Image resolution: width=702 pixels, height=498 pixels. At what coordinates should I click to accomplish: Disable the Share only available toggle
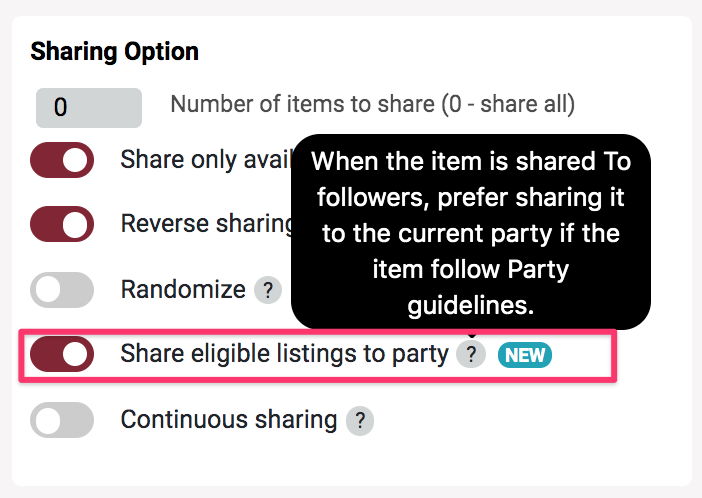(62, 160)
